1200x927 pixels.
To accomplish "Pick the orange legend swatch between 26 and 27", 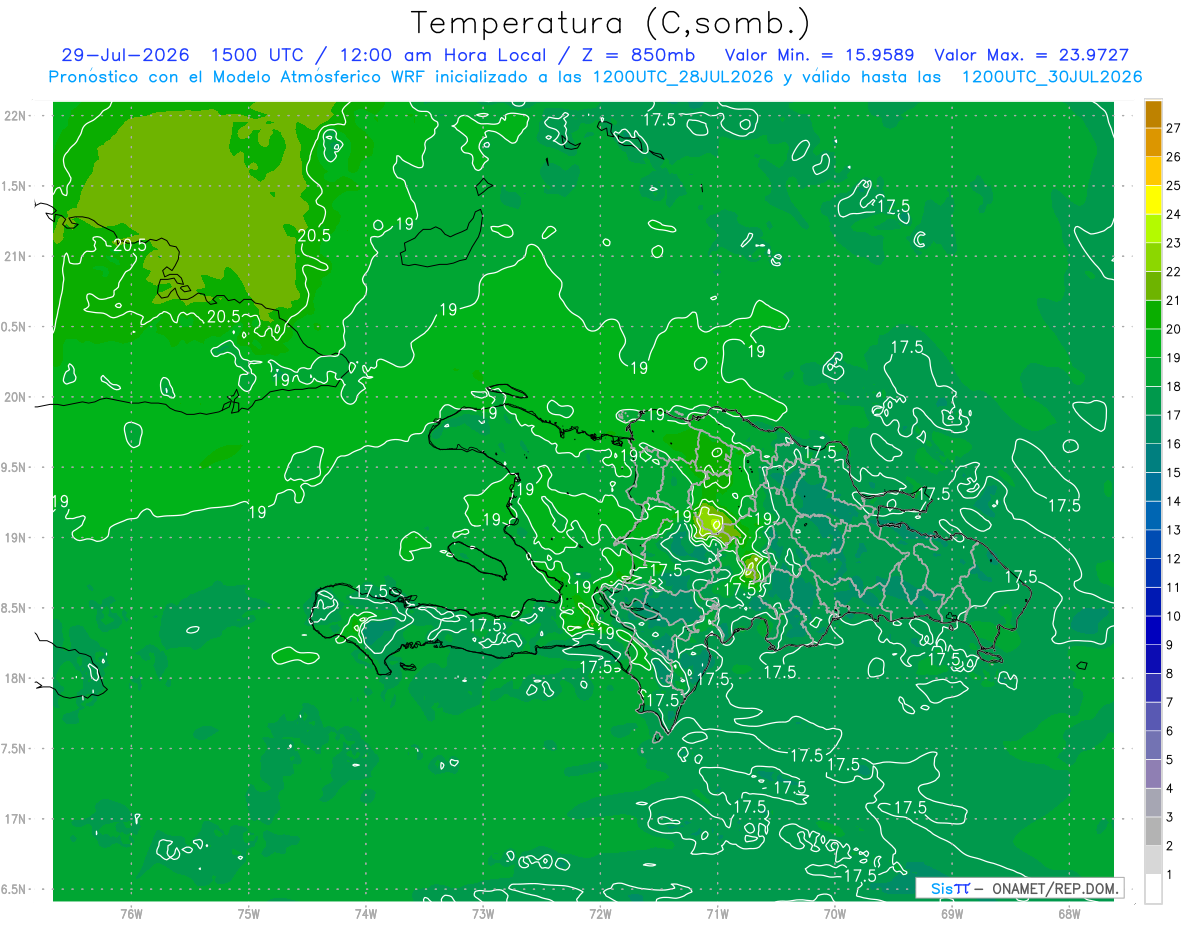I will tap(1153, 142).
